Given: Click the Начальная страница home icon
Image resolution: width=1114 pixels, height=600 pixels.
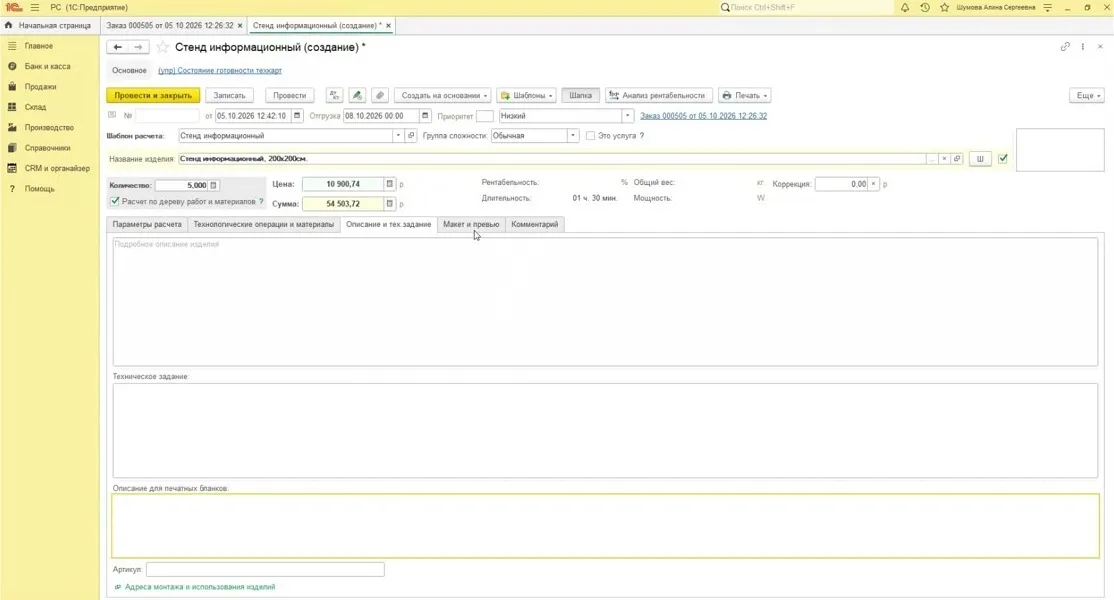Looking at the screenshot, I should 9,25.
